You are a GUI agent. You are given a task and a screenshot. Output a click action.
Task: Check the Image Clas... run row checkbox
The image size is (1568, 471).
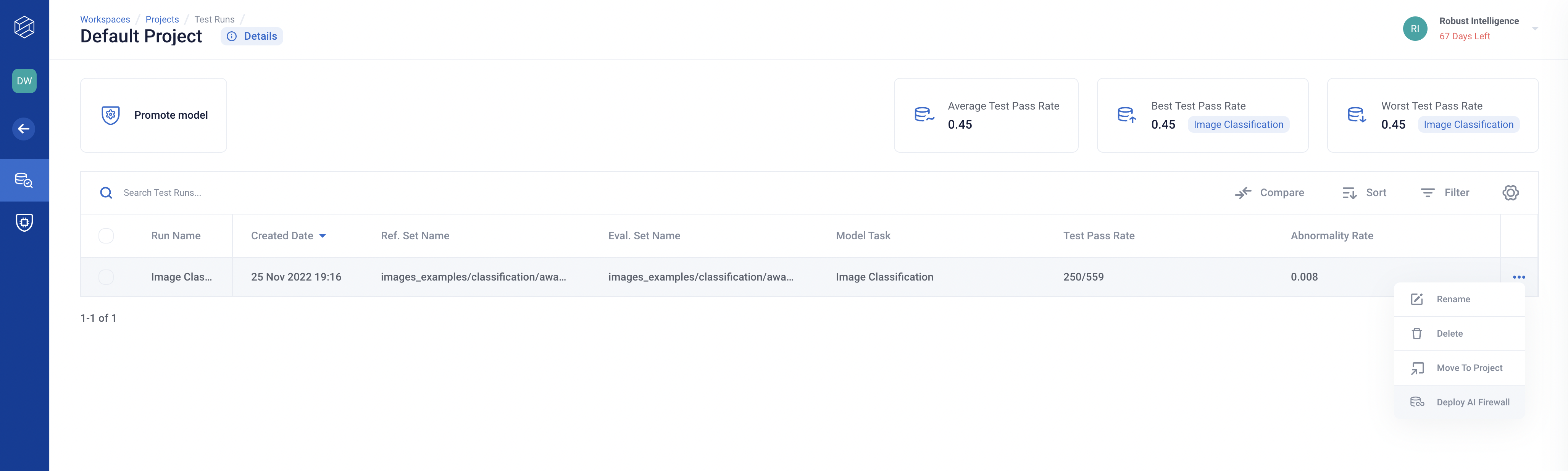(106, 277)
